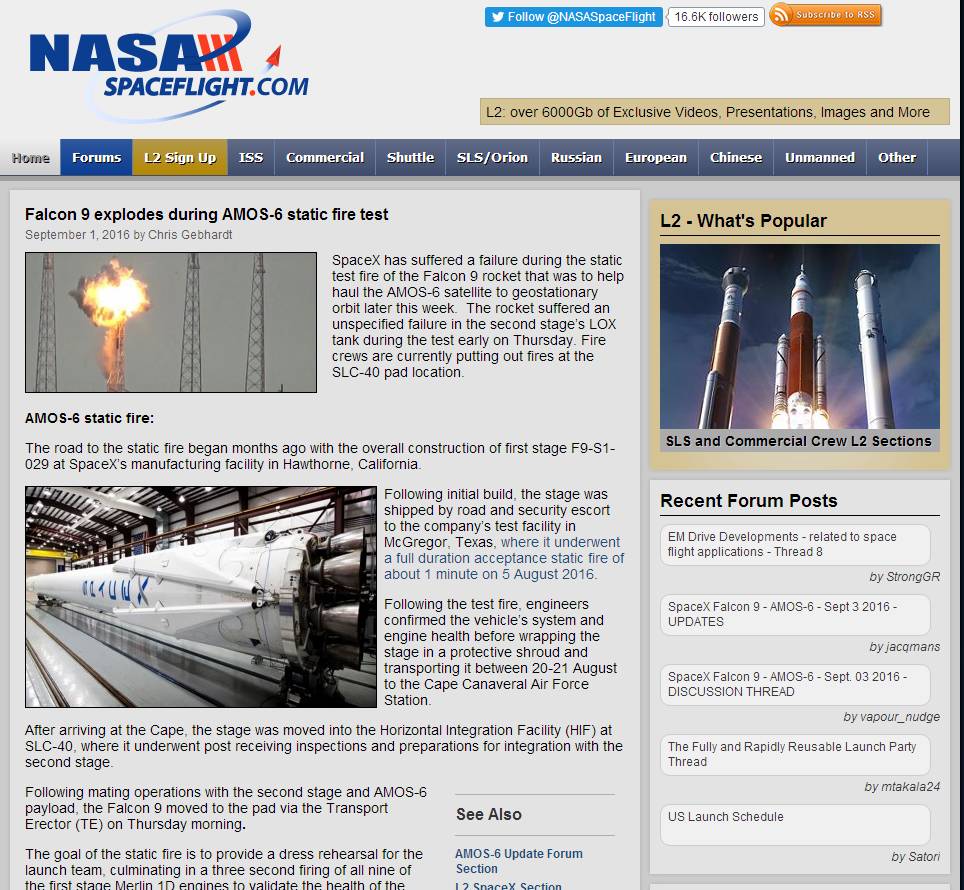This screenshot has height=890, width=964.
Task: Click the NASASpaceFlight.com logo
Action: (x=169, y=65)
